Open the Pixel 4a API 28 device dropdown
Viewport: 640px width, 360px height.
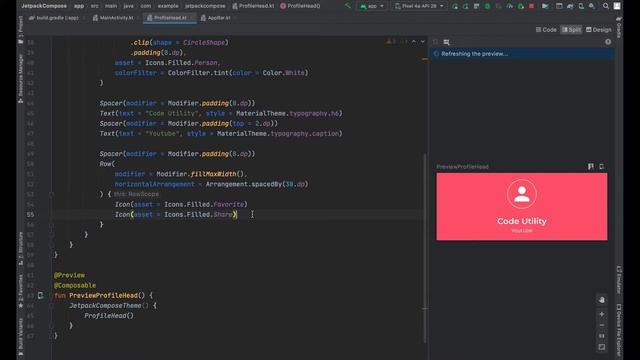(419, 6)
